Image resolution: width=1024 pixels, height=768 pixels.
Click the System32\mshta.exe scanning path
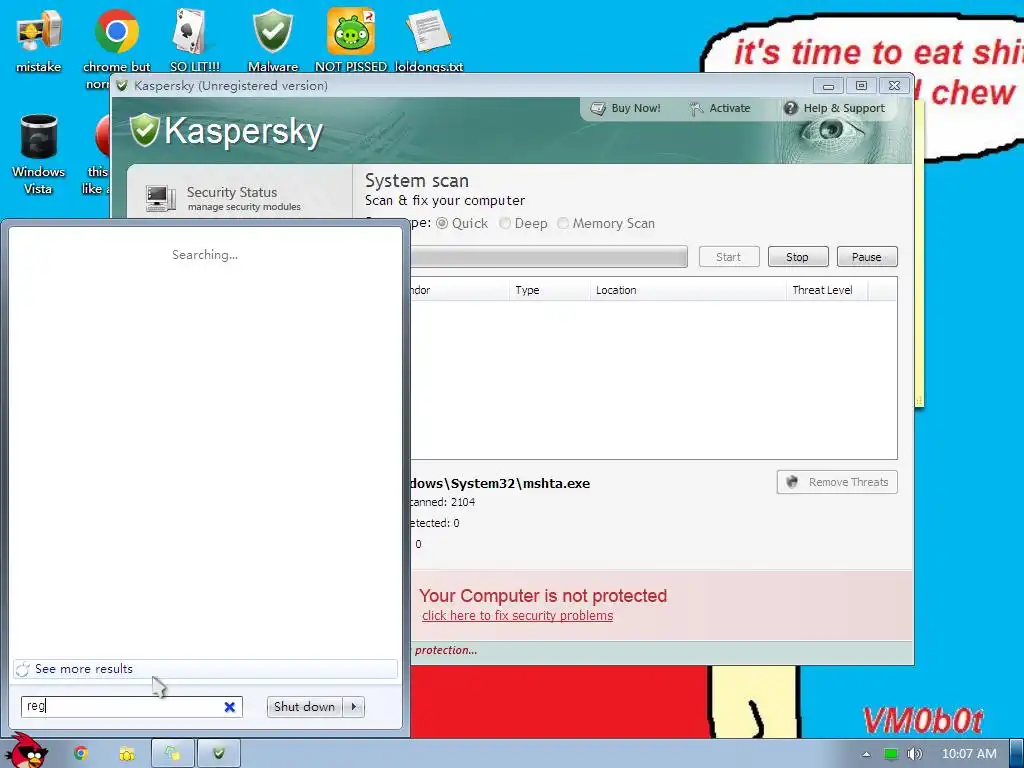tap(500, 483)
